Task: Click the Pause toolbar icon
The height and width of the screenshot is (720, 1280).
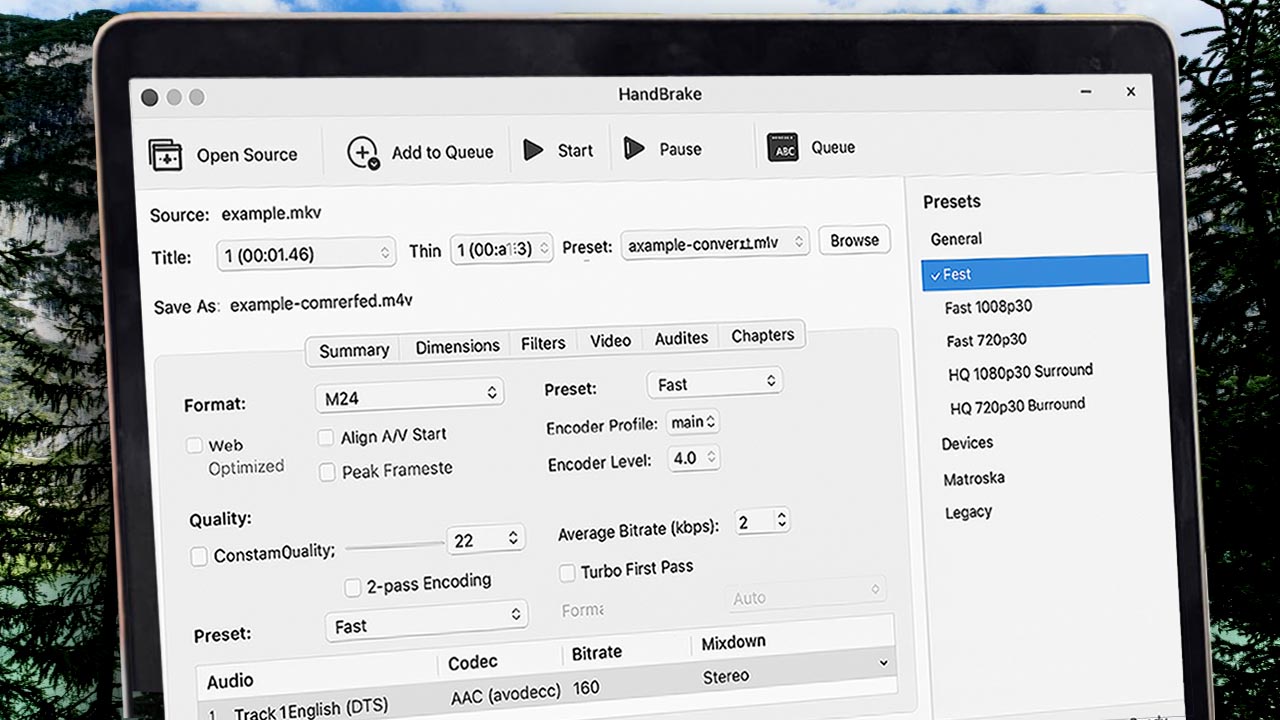Action: click(x=634, y=149)
